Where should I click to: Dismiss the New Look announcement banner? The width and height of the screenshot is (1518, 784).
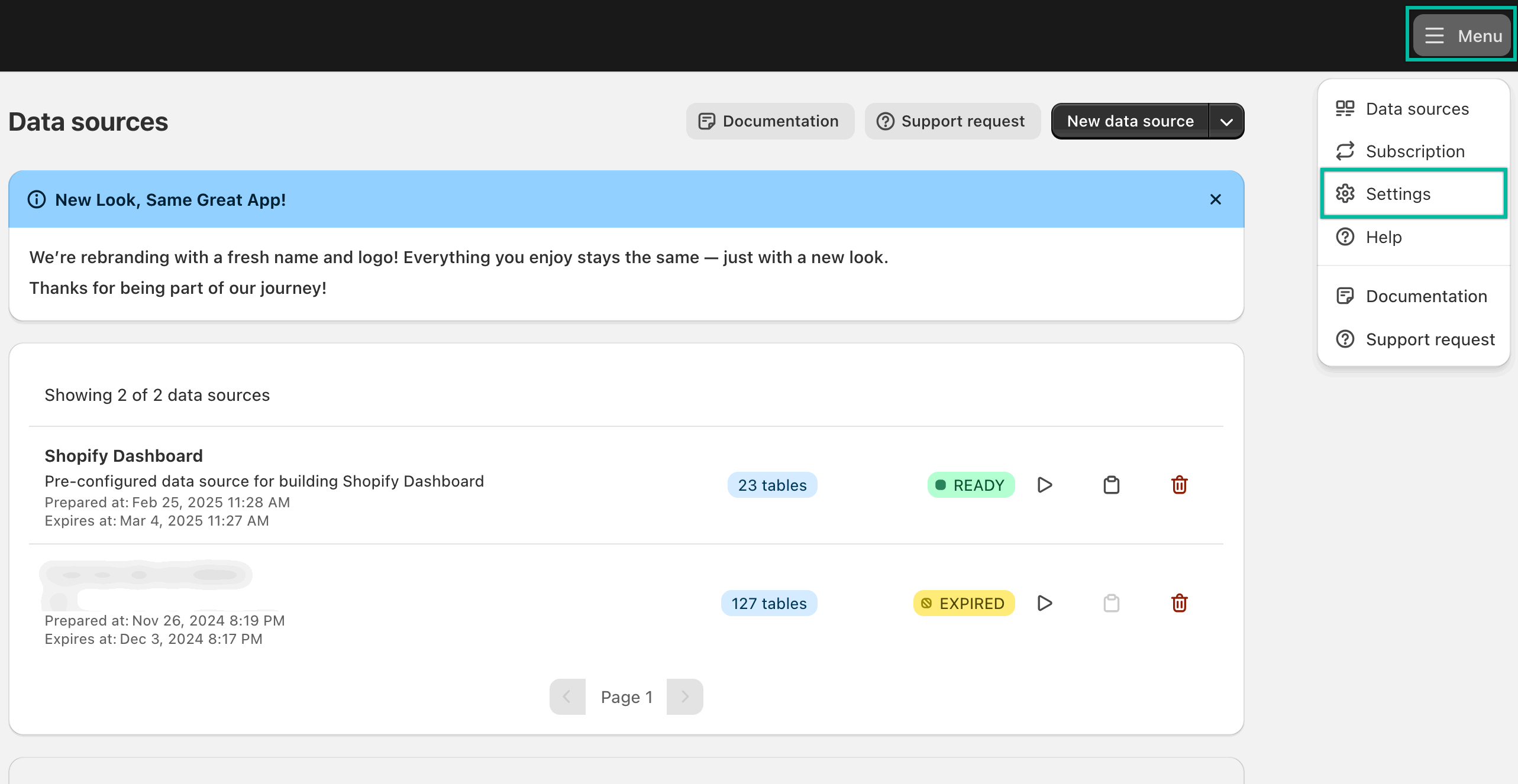point(1216,199)
